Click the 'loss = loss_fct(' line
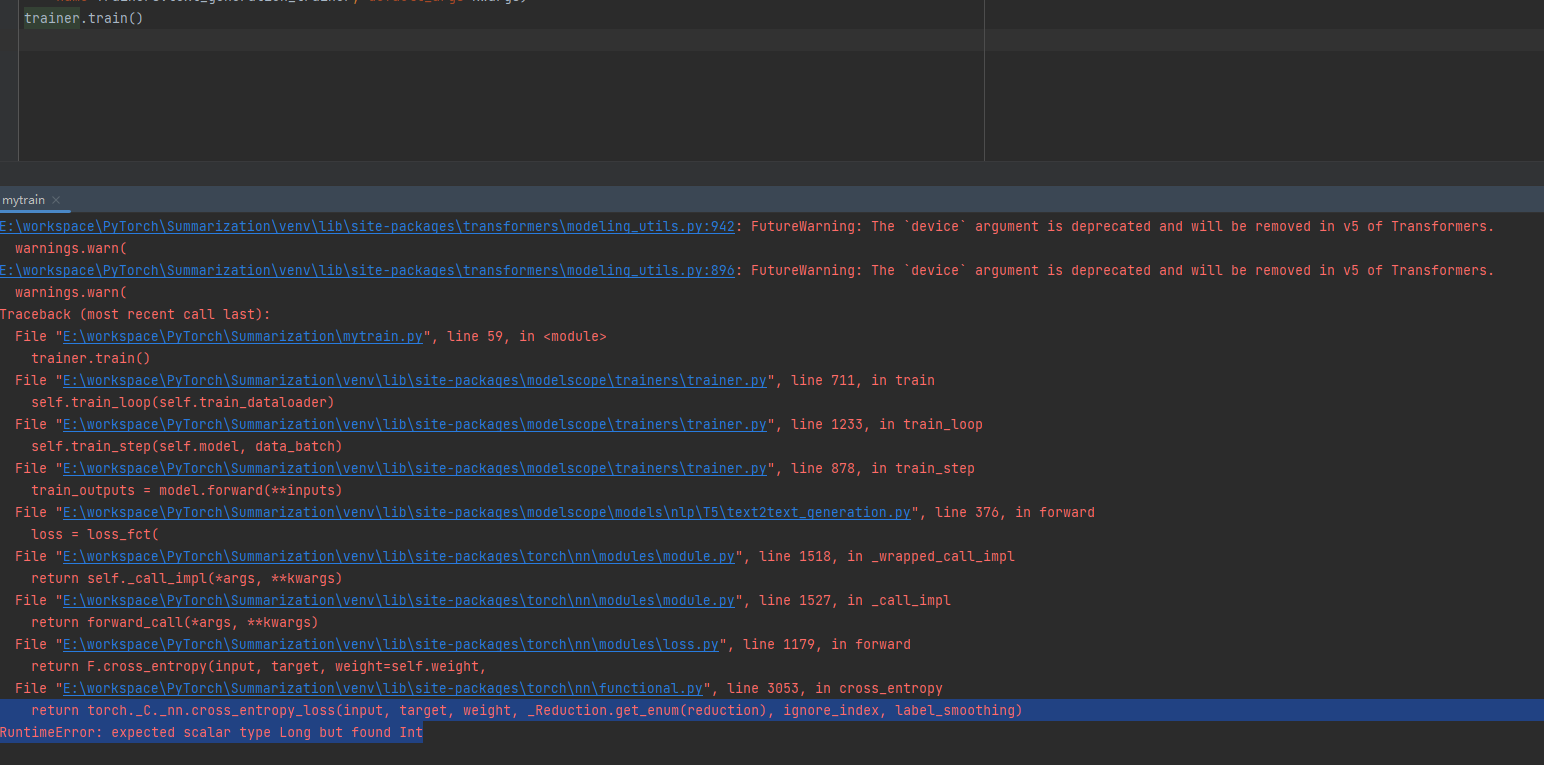 click(95, 535)
